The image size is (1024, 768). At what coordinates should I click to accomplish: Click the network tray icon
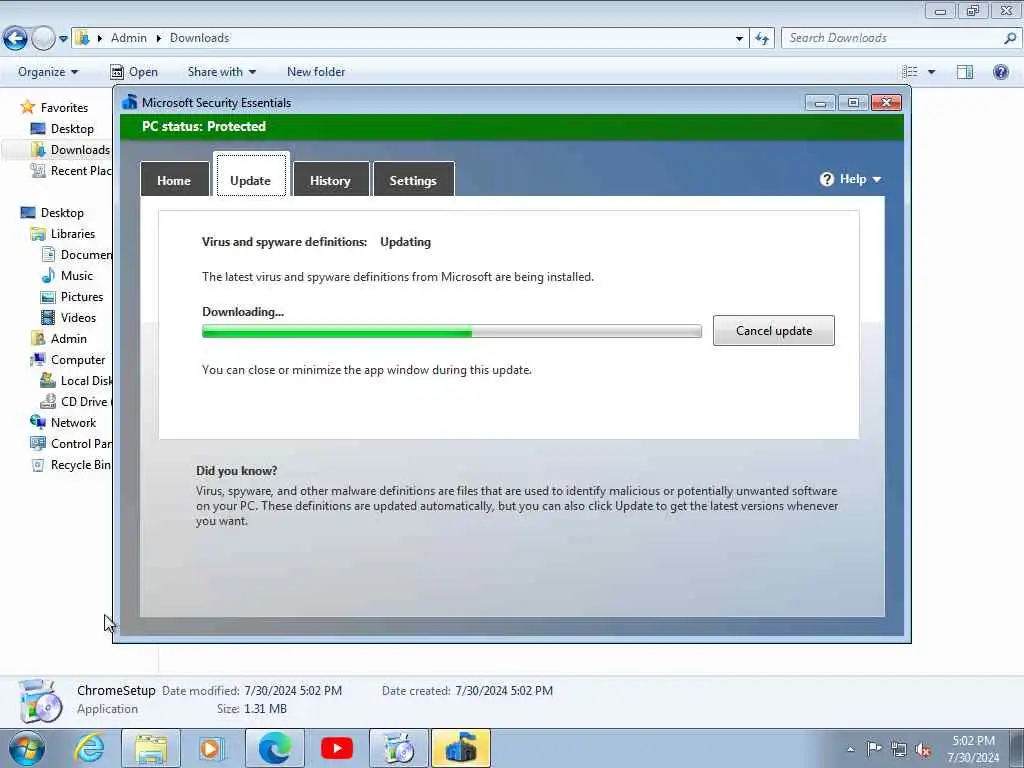click(899, 749)
